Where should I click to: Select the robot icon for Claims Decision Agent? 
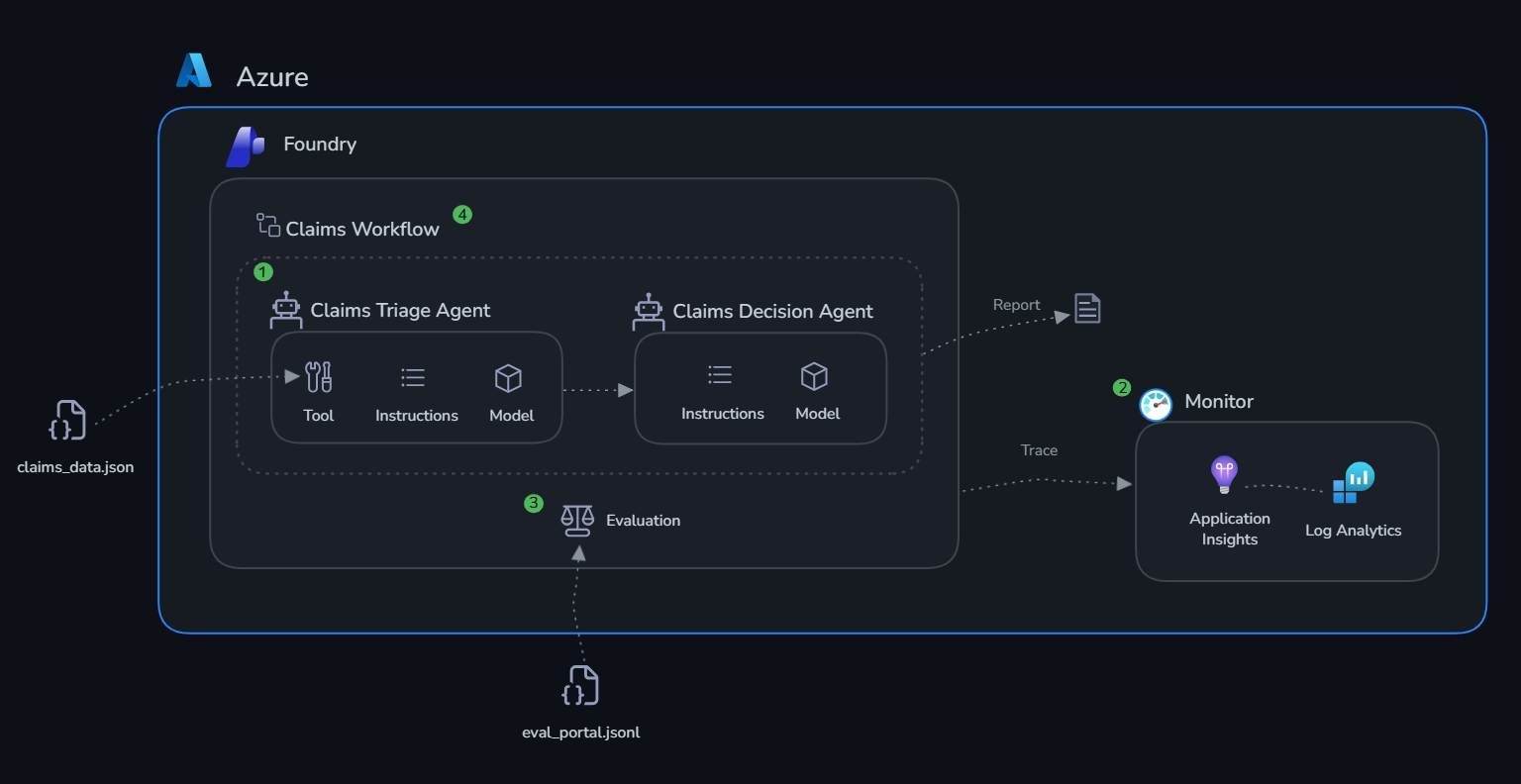tap(649, 311)
